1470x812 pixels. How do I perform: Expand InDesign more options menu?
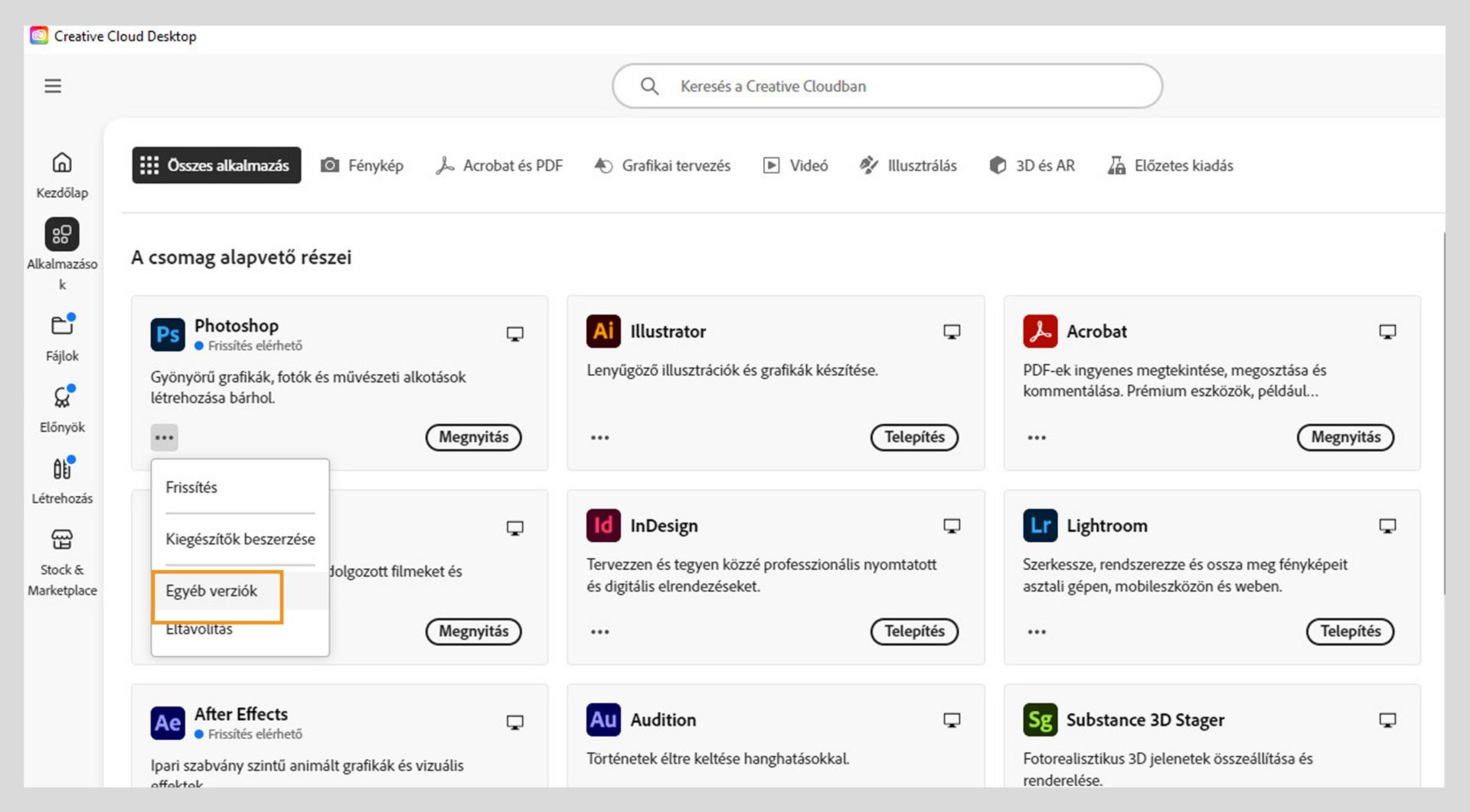(600, 632)
